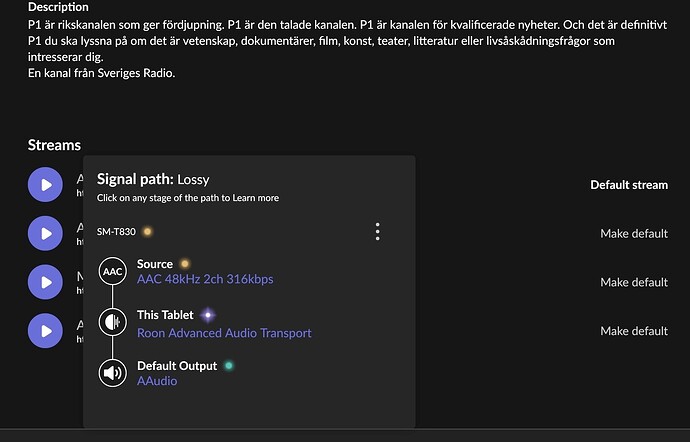Click the green dot beside Default Output

[x=229, y=366]
